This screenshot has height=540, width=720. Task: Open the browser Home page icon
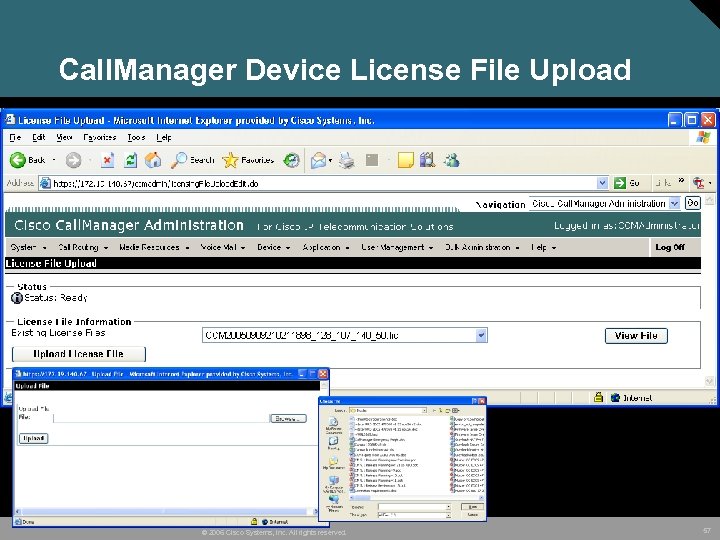(153, 160)
